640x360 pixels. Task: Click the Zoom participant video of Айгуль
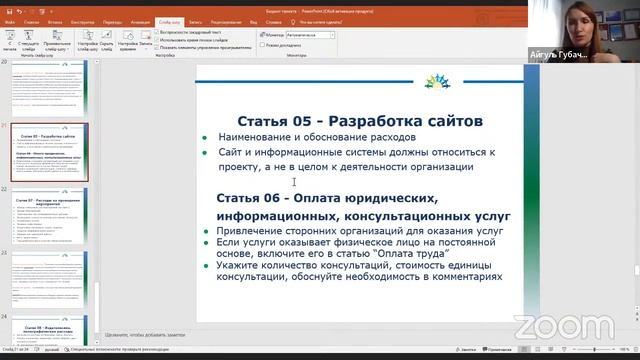584,31
